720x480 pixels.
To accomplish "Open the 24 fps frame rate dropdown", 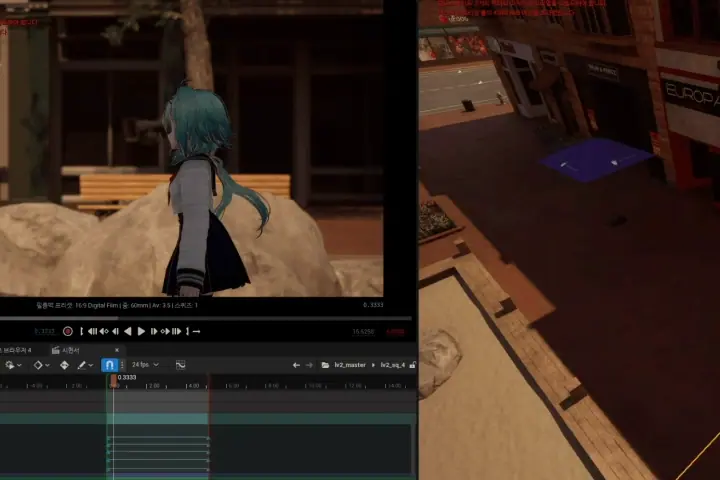I will (x=145, y=365).
